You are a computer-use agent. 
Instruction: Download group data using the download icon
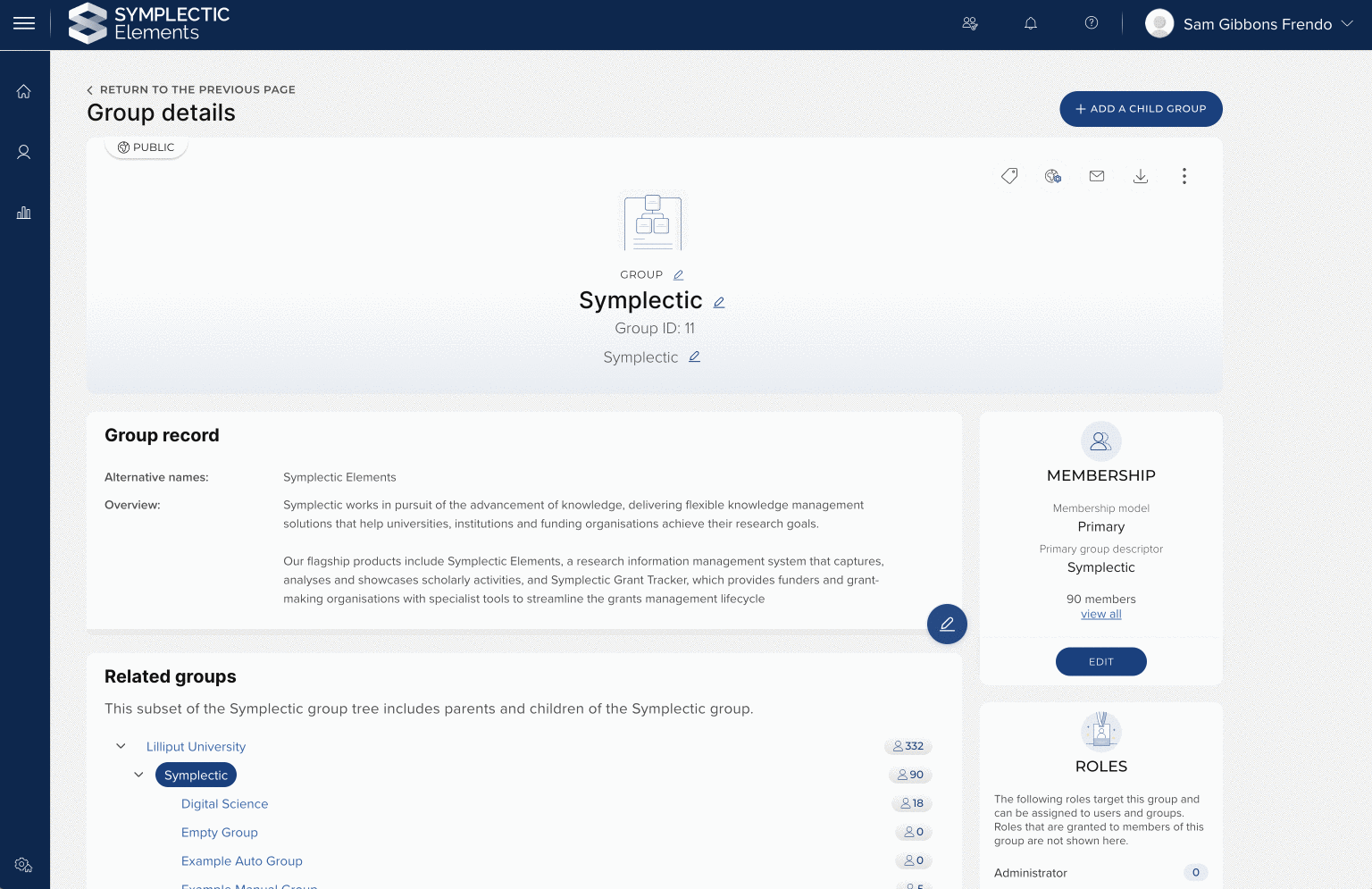(x=1141, y=176)
